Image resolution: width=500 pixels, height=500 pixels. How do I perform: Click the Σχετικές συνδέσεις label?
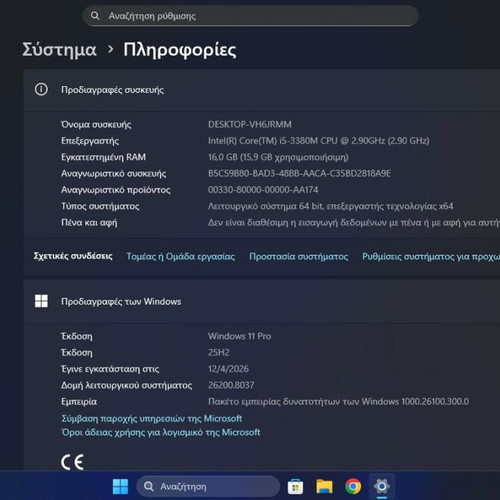(73, 256)
